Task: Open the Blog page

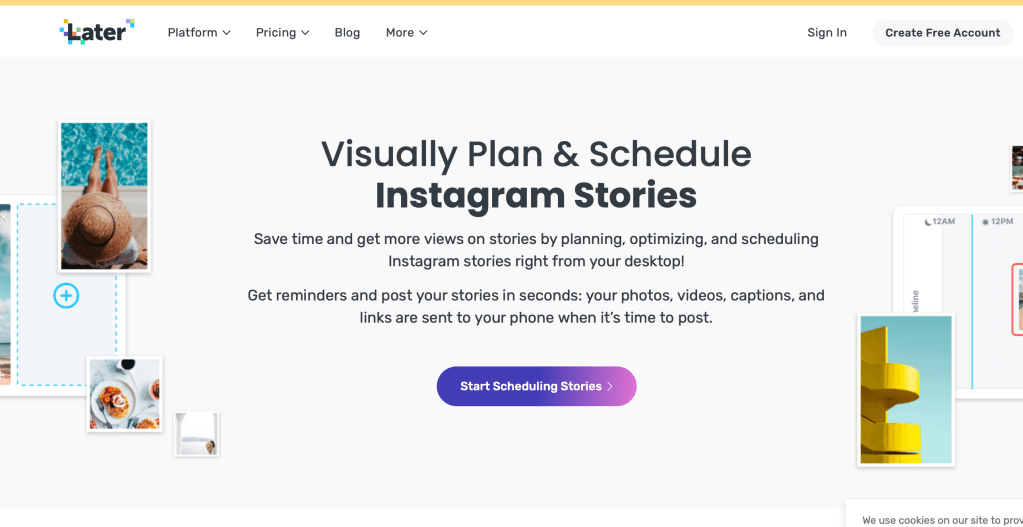Action: click(x=347, y=33)
